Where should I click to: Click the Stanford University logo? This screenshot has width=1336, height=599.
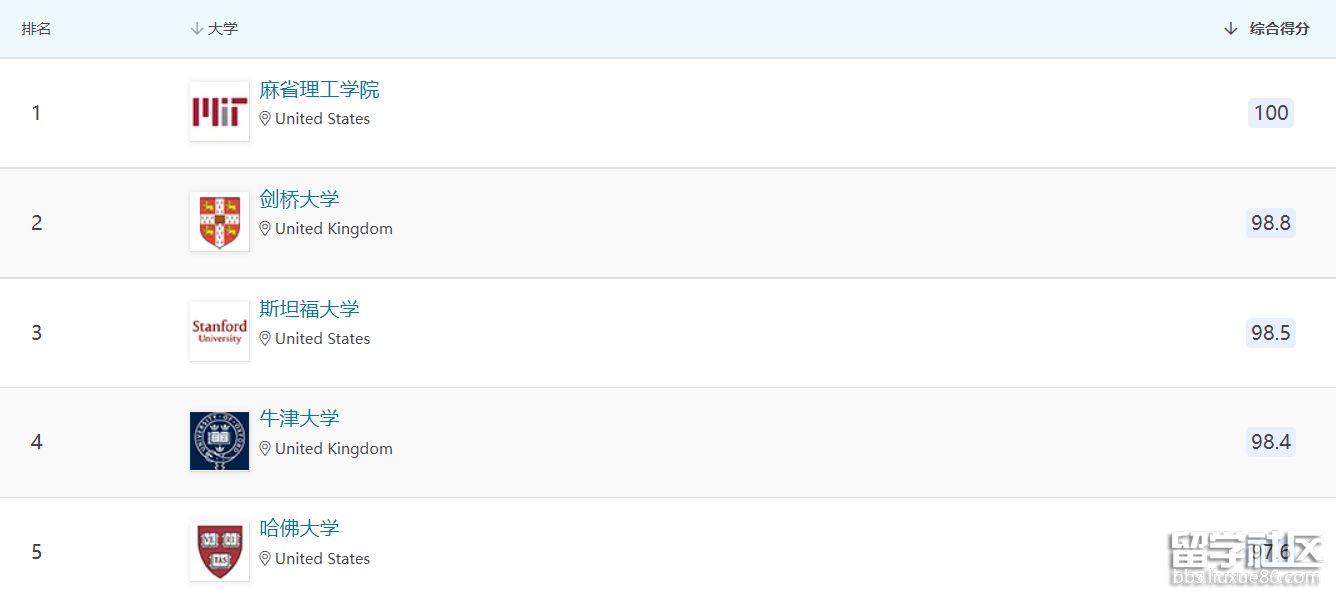click(x=219, y=331)
